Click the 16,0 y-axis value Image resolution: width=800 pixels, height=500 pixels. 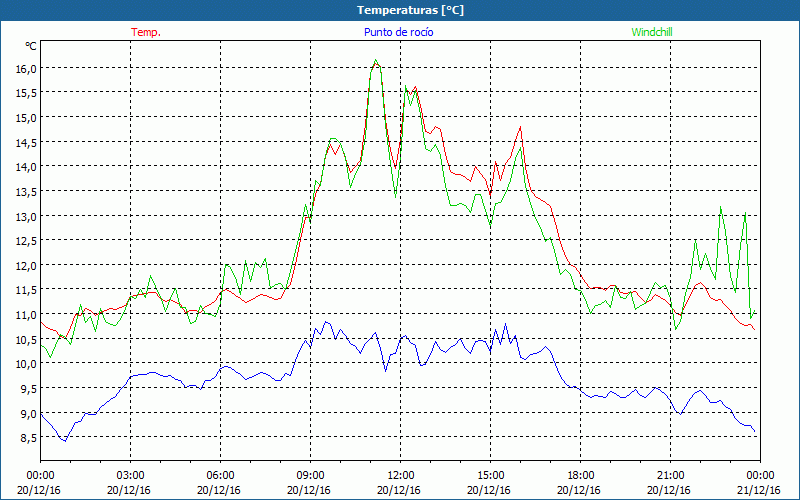[x=26, y=68]
